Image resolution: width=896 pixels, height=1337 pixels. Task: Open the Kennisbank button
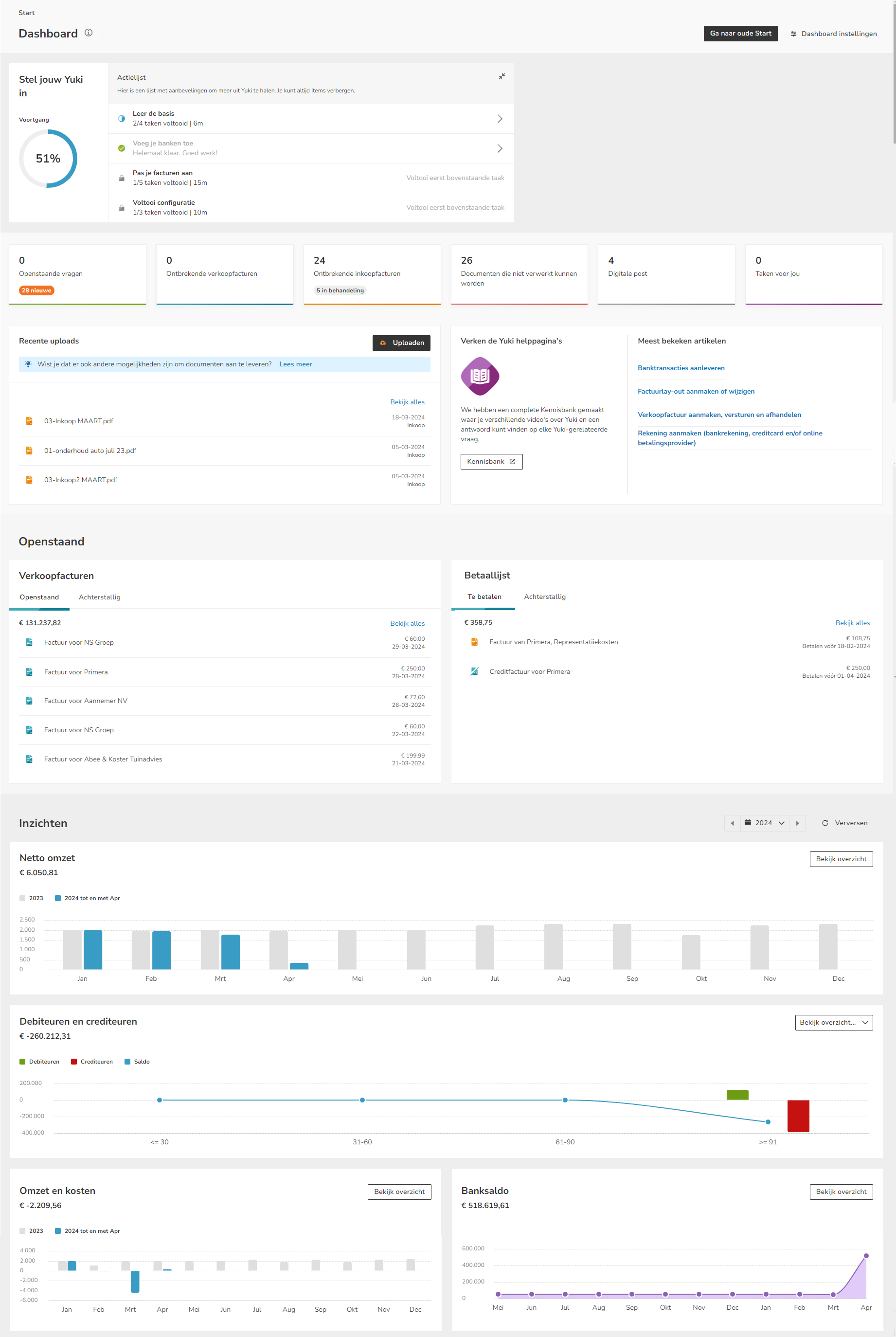(491, 462)
